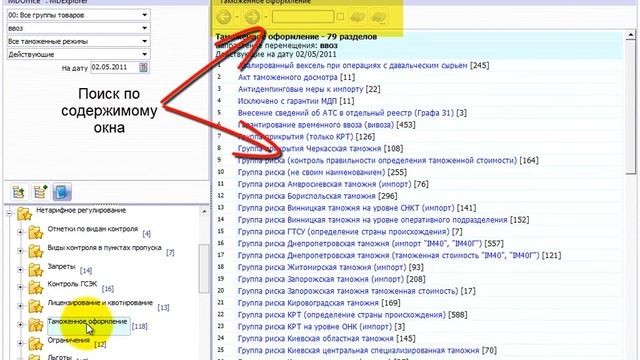Open 'Группа риска КРТ на уровне ОНК (импорт)' link
640x360 pixels.
click(x=315, y=327)
